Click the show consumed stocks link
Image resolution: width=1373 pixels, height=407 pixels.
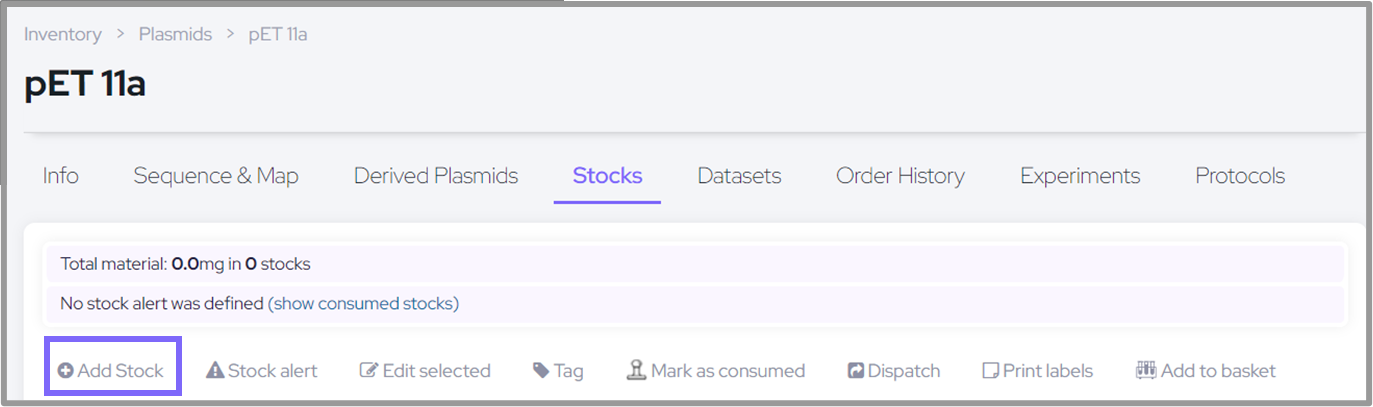tap(363, 303)
